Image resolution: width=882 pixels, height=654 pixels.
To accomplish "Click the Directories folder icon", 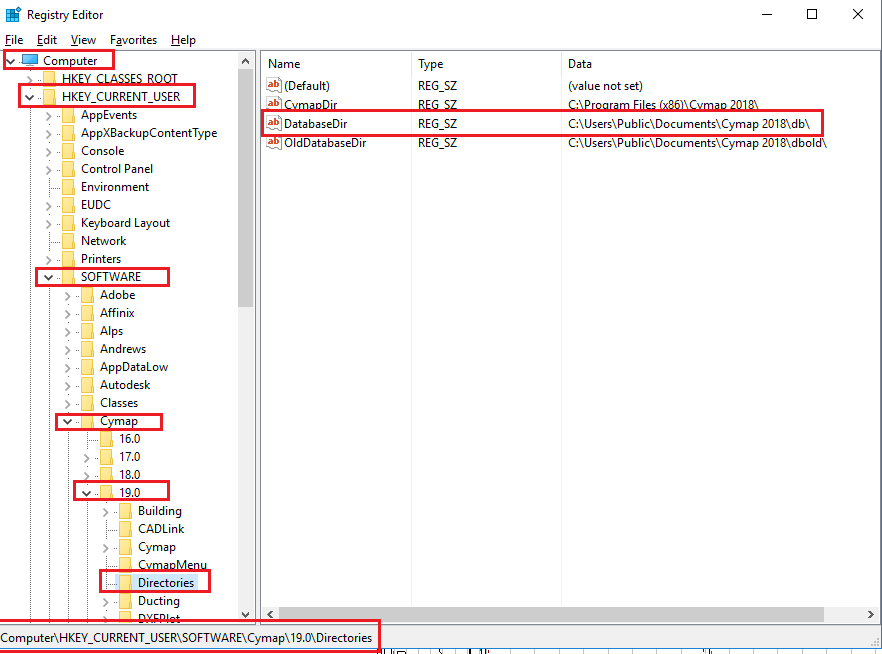I will (126, 583).
